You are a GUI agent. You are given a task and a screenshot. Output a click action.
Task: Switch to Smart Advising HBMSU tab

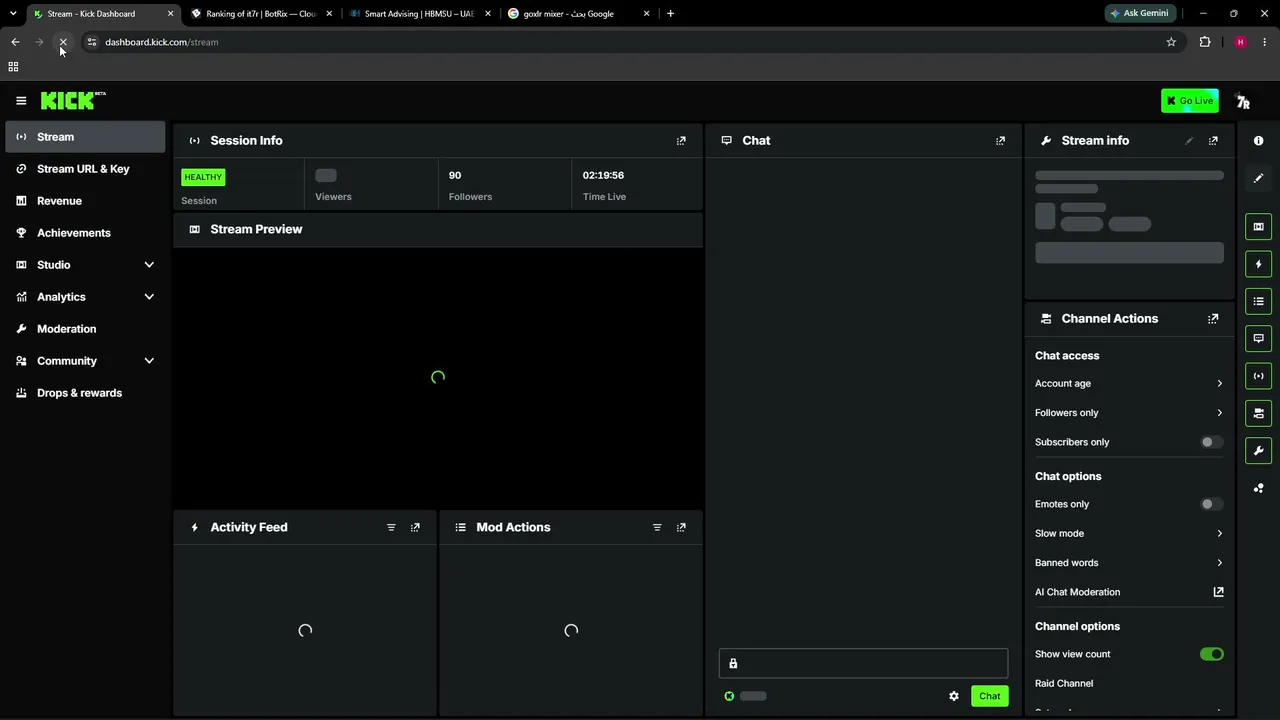[418, 14]
